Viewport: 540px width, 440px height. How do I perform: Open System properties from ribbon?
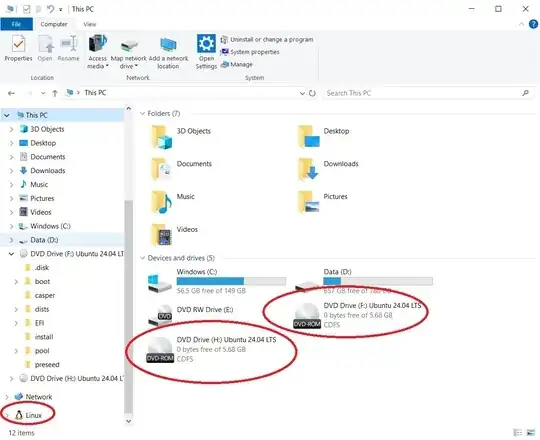coord(250,52)
